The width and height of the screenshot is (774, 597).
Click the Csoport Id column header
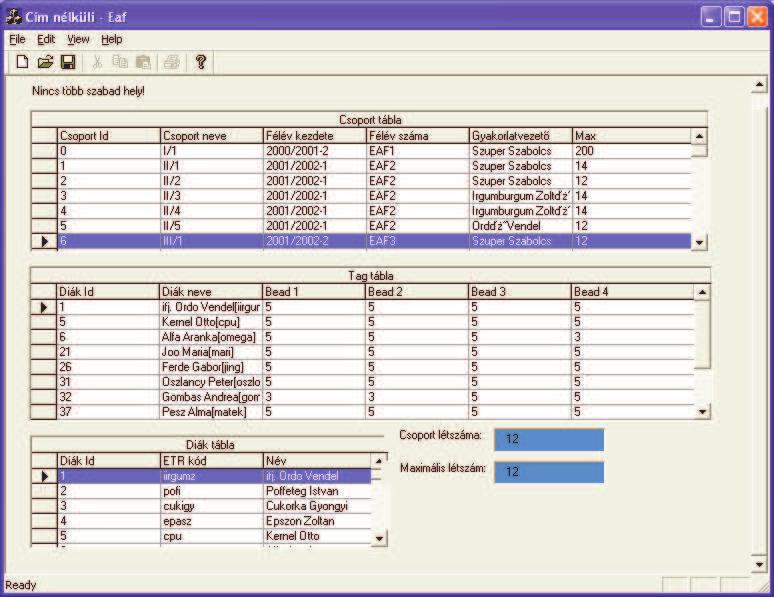pyautogui.click(x=109, y=136)
